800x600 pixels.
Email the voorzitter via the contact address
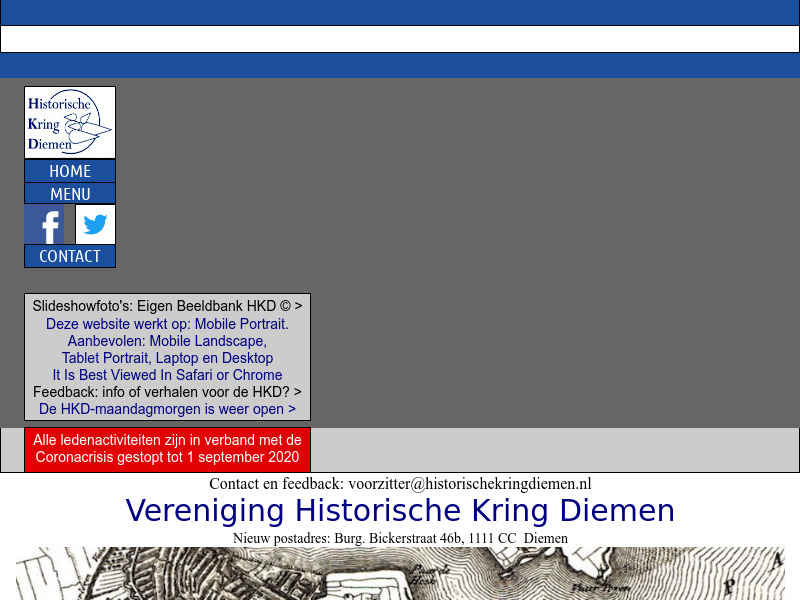470,483
